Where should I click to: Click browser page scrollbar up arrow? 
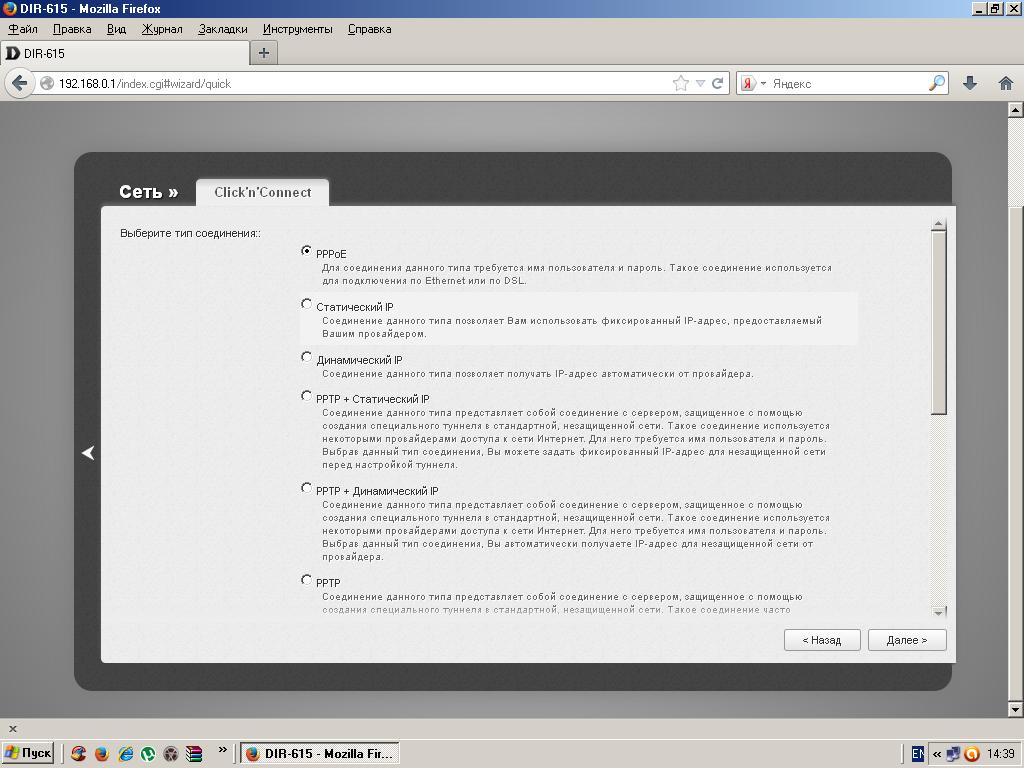1015,110
